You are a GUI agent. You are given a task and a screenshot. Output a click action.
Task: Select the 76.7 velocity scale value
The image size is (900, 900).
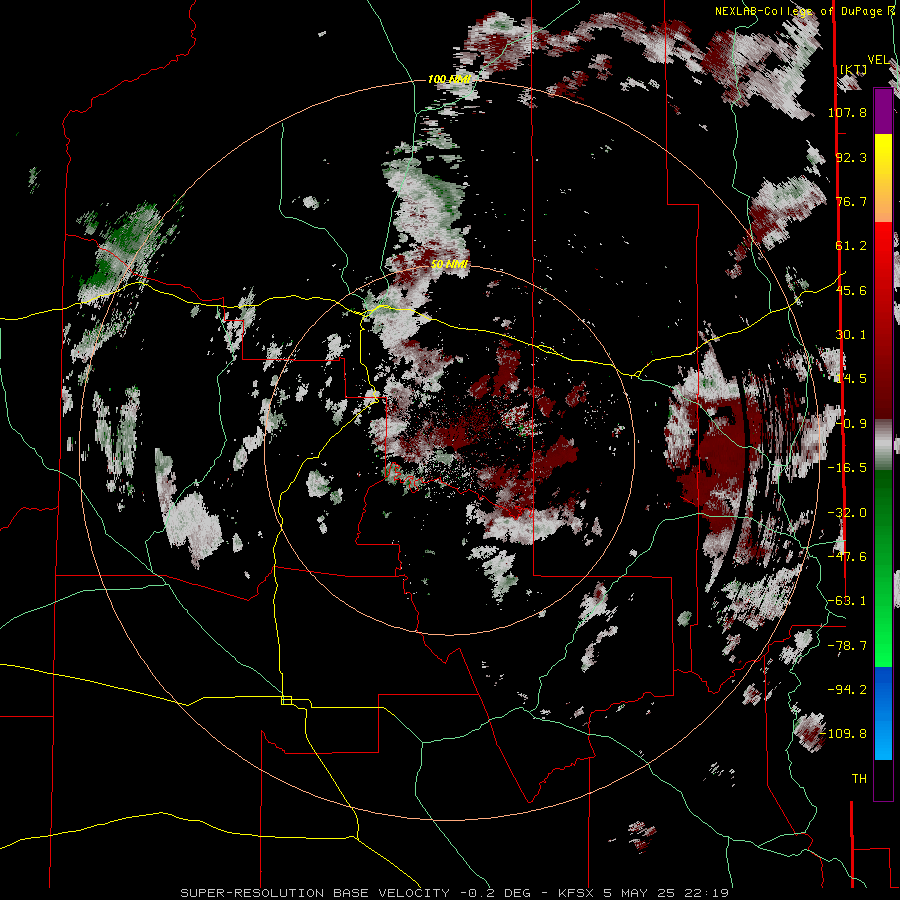(851, 201)
